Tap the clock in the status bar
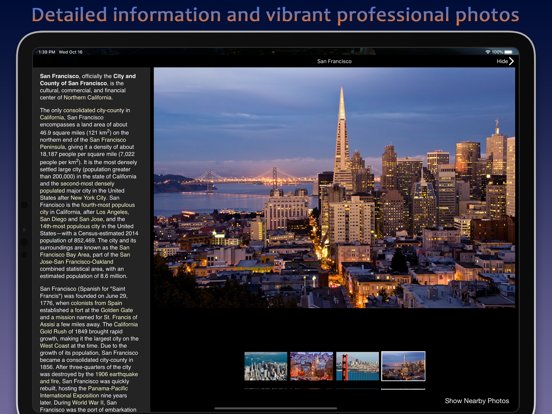Screen dimensions: 552x414 (47, 52)
